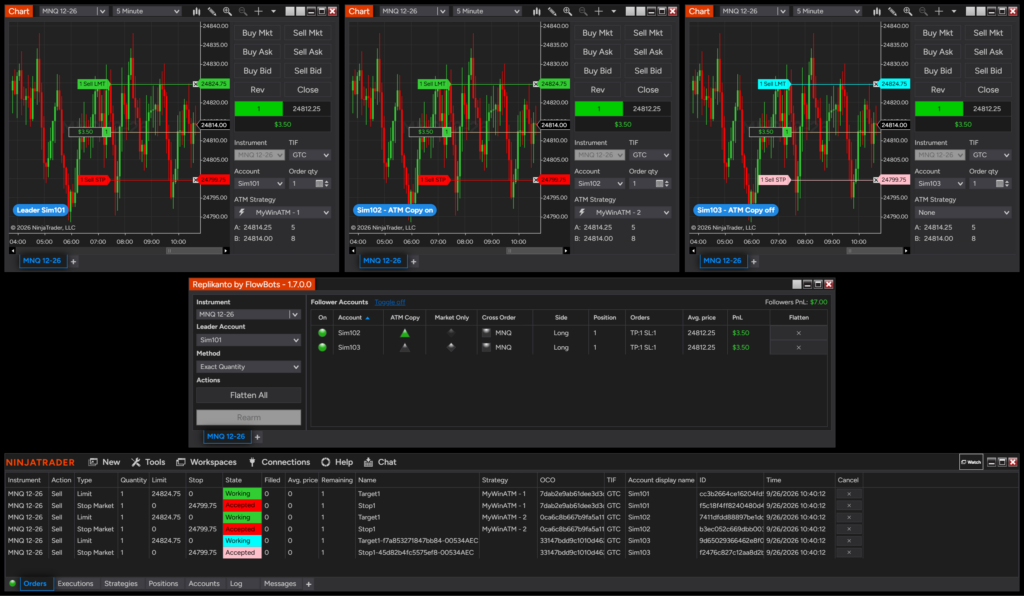1024x596 pixels.
Task: Open Leader Account dropdown in Replikanto
Action: [x=248, y=340]
